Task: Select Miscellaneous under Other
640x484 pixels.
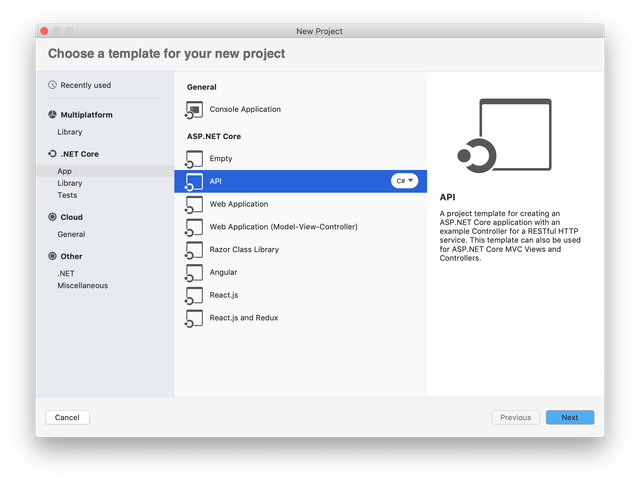Action: pos(82,285)
